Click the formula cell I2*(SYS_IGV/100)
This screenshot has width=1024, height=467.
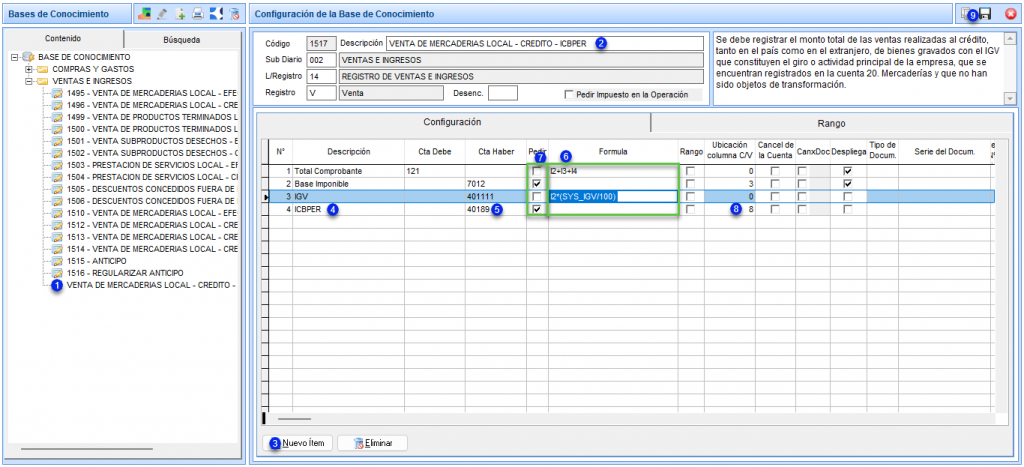[613, 196]
